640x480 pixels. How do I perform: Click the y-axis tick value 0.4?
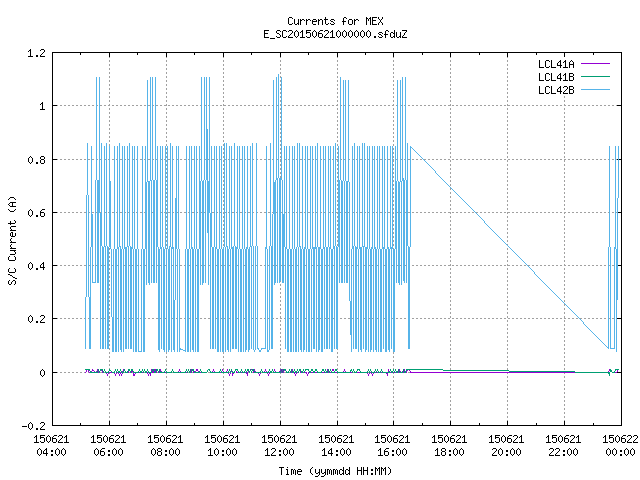pos(36,266)
